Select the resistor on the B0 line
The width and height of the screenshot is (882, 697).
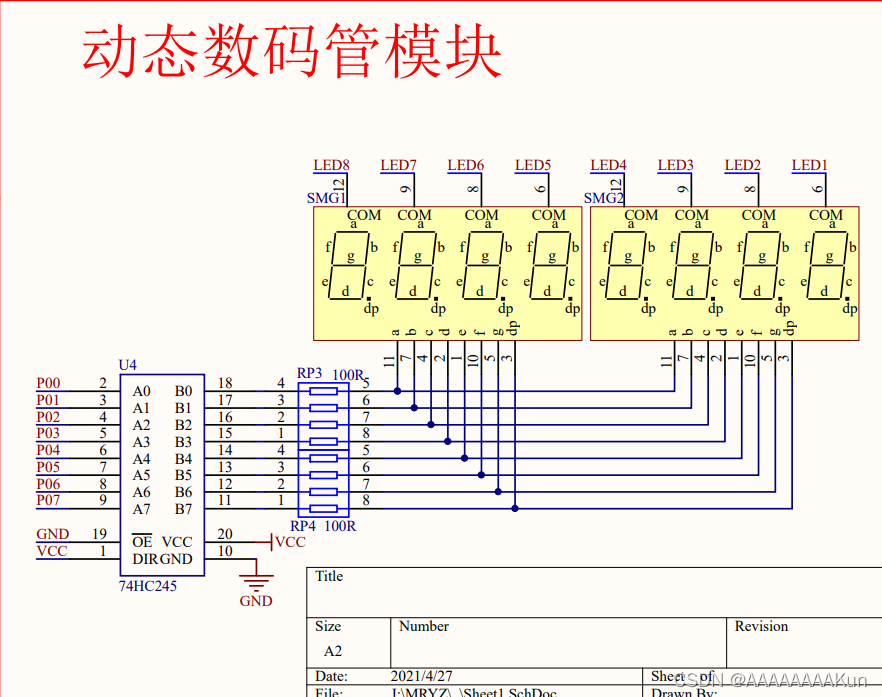[x=323, y=391]
